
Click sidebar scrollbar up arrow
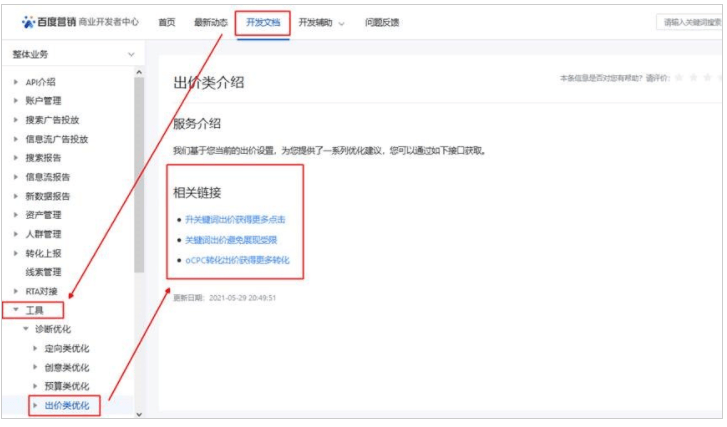(139, 72)
